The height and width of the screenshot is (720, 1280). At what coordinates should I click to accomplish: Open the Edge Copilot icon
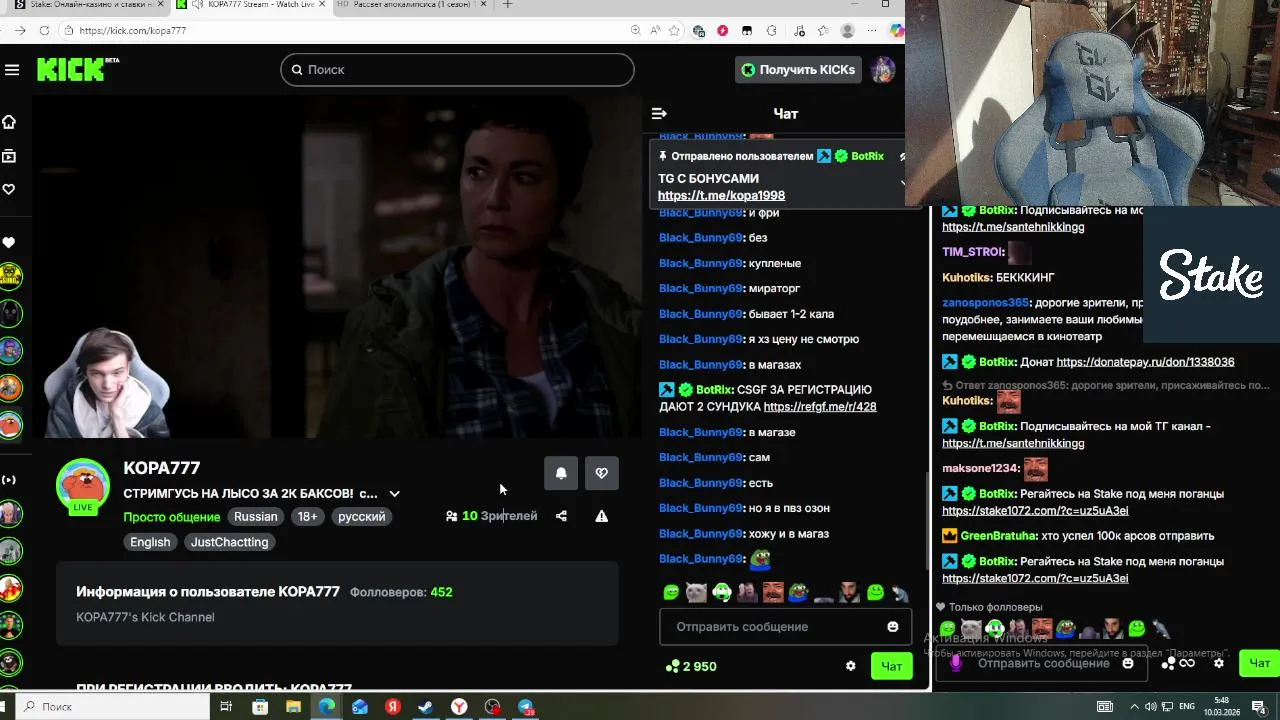point(896,31)
